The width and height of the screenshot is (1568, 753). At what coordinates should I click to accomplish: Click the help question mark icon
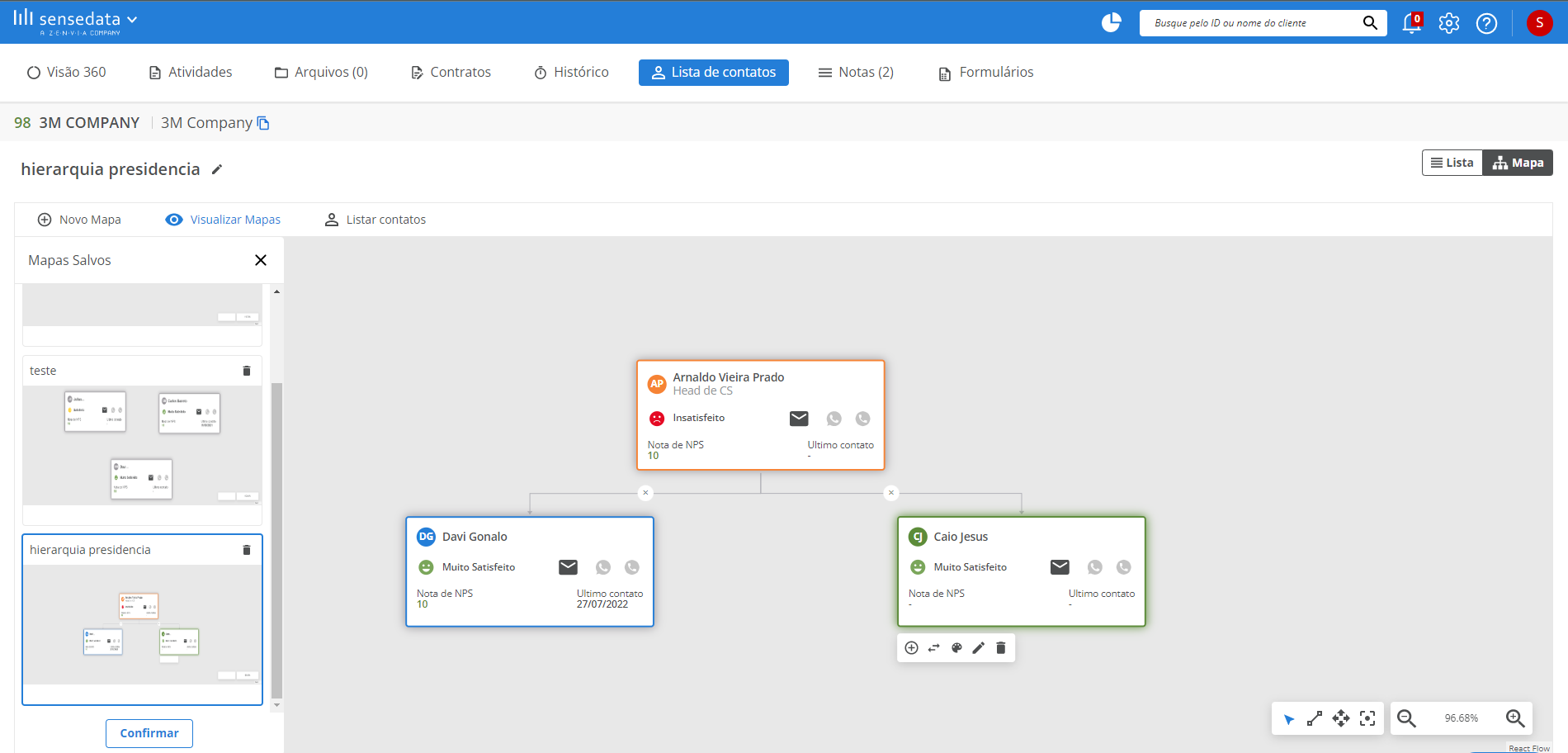pos(1486,23)
